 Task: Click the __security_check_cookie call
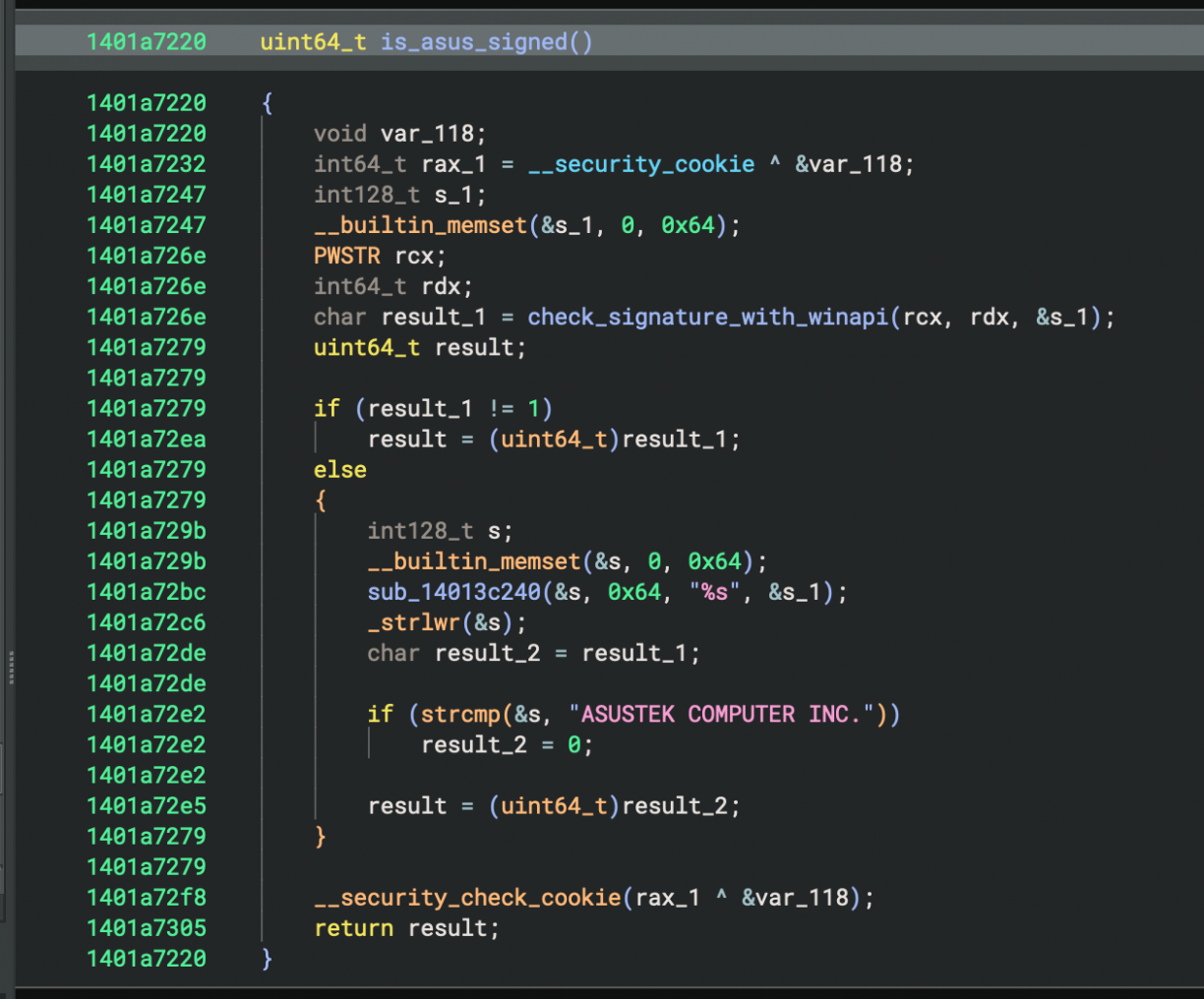coord(467,898)
